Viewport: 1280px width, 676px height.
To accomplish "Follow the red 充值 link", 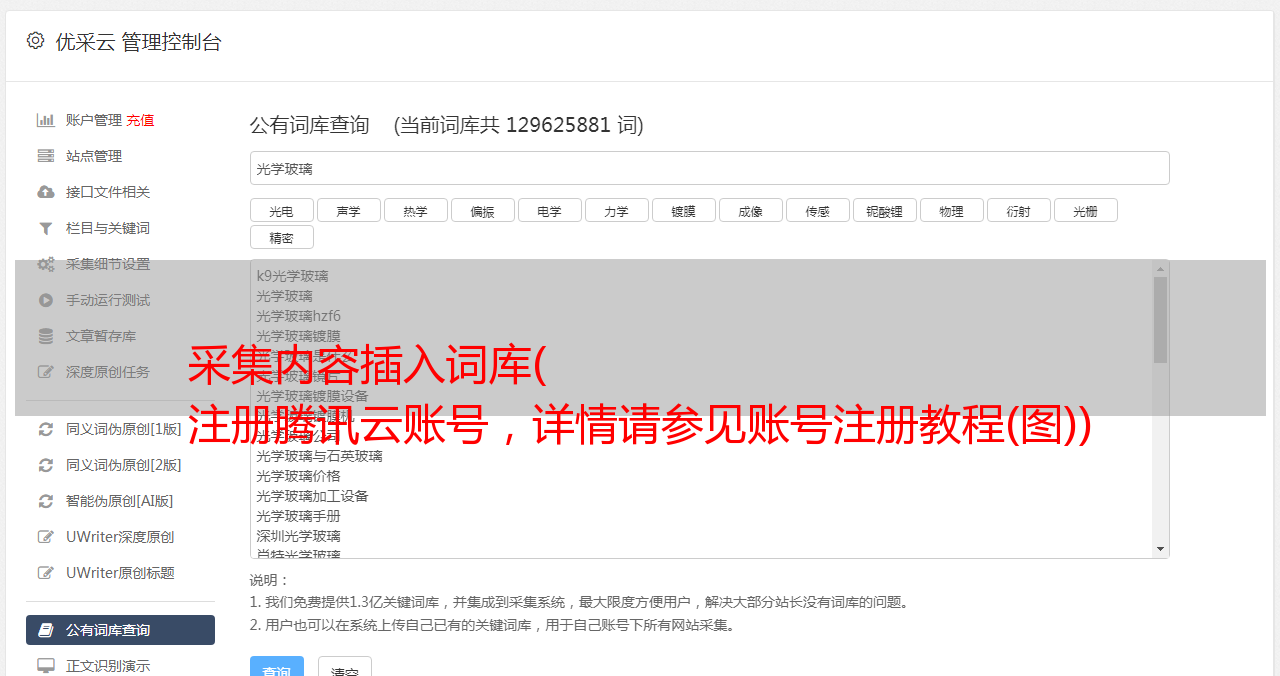I will coord(140,120).
